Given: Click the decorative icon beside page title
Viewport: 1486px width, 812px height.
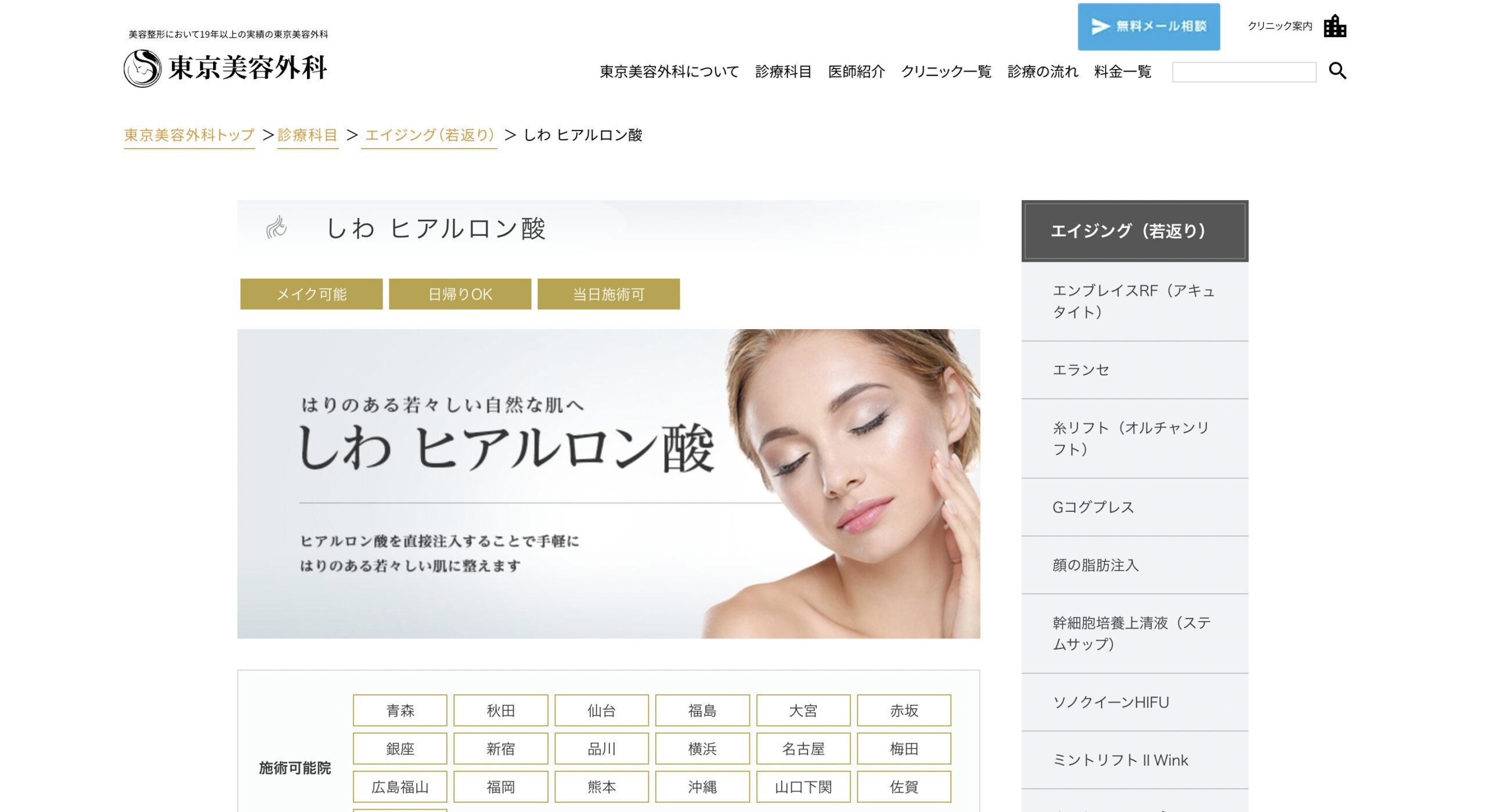Looking at the screenshot, I should (x=276, y=228).
